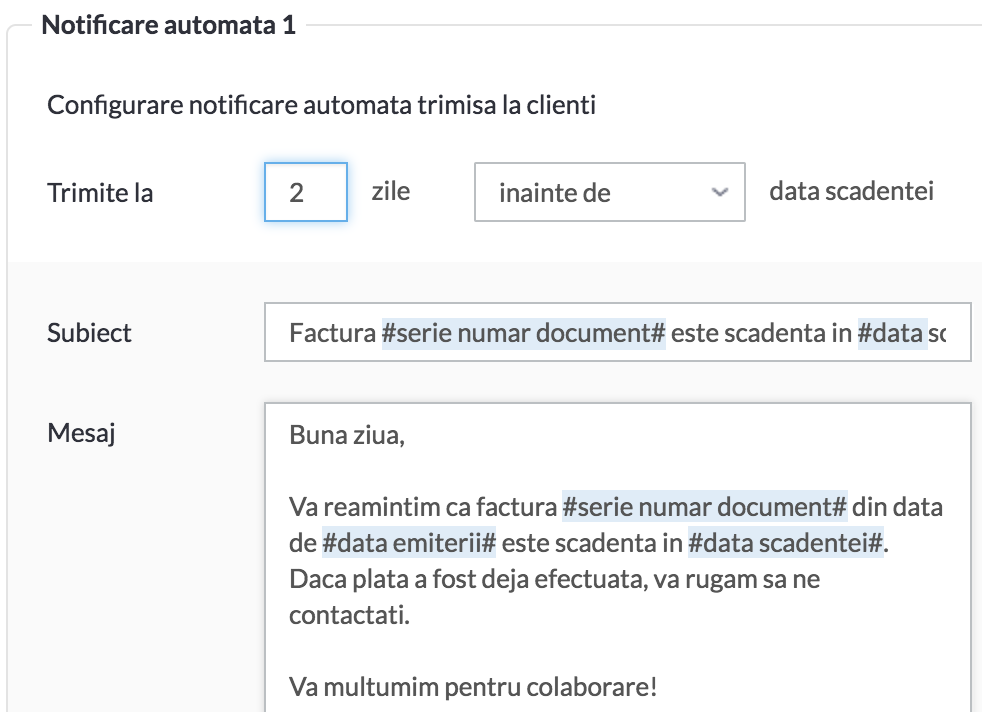982x712 pixels.
Task: Click the chevron arrow in timing dropdown
Action: tap(718, 191)
